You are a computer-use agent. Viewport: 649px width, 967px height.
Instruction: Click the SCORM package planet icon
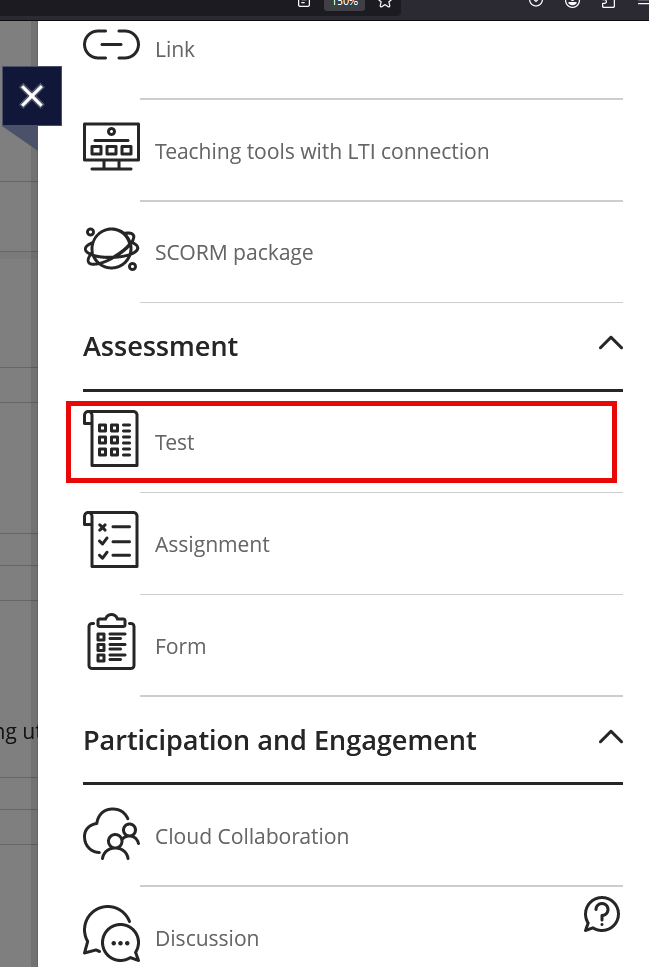coord(111,249)
